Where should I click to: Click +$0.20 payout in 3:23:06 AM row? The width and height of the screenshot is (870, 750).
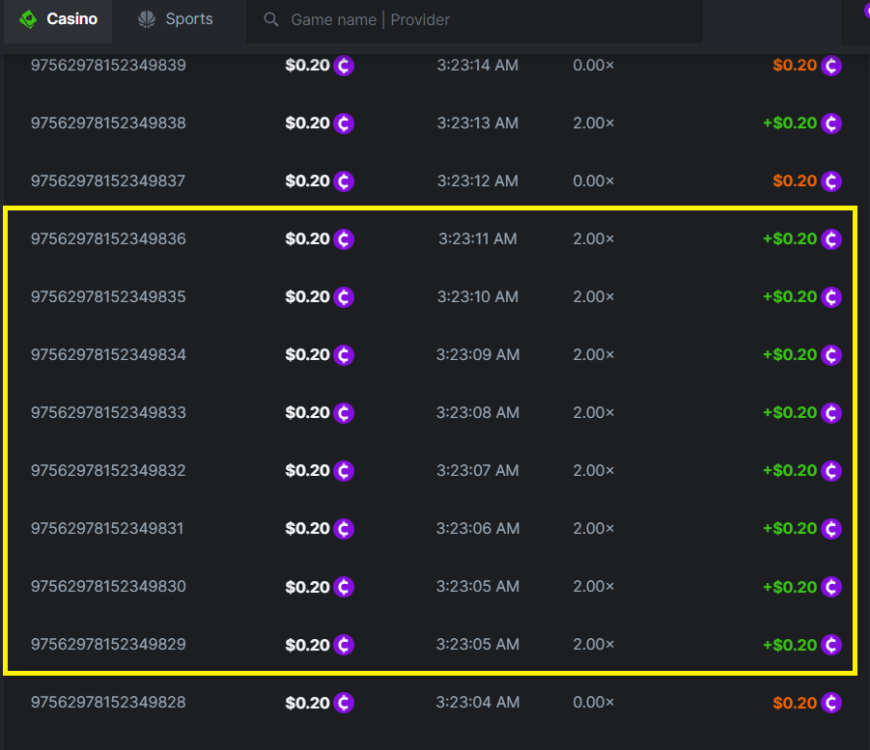pyautogui.click(x=789, y=528)
